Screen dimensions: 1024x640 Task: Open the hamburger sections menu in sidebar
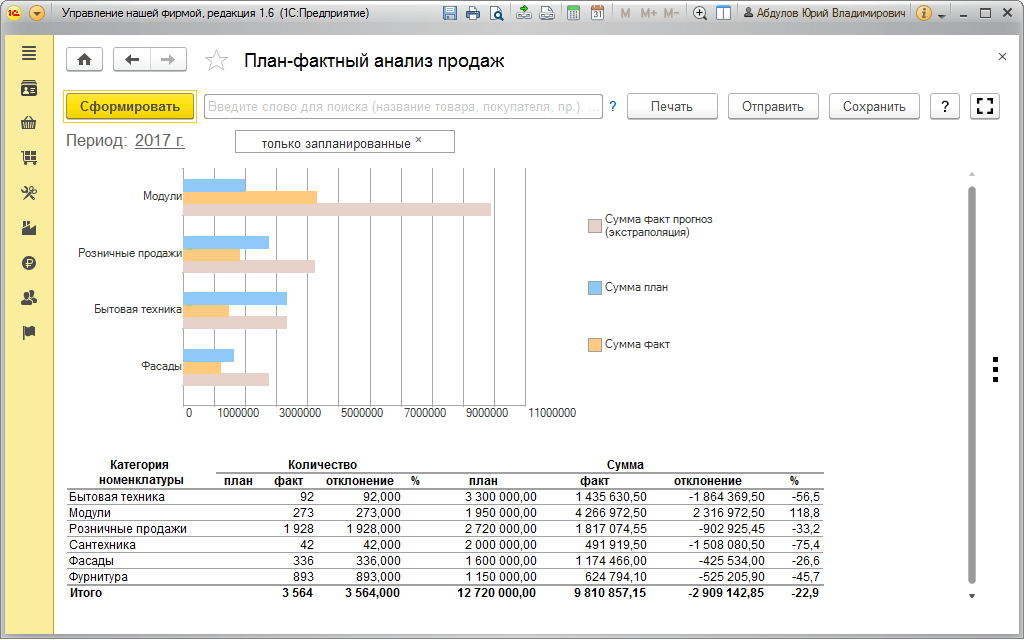(29, 54)
